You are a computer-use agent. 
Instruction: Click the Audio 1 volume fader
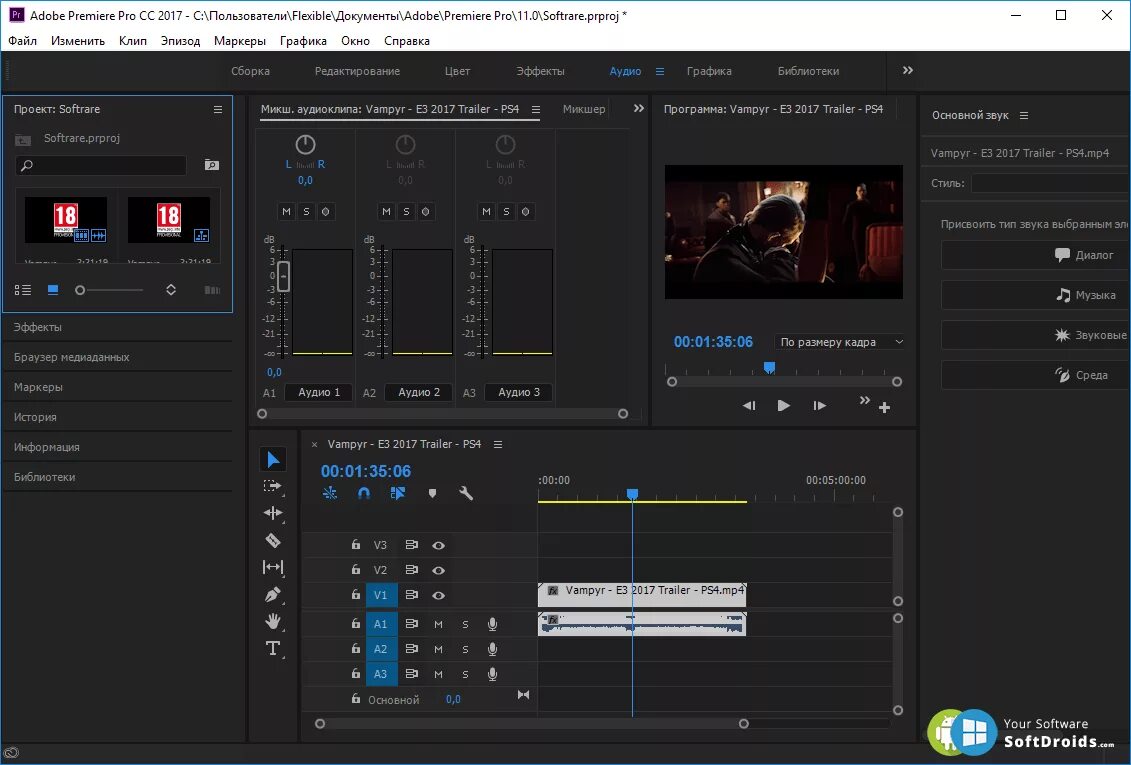coord(283,276)
